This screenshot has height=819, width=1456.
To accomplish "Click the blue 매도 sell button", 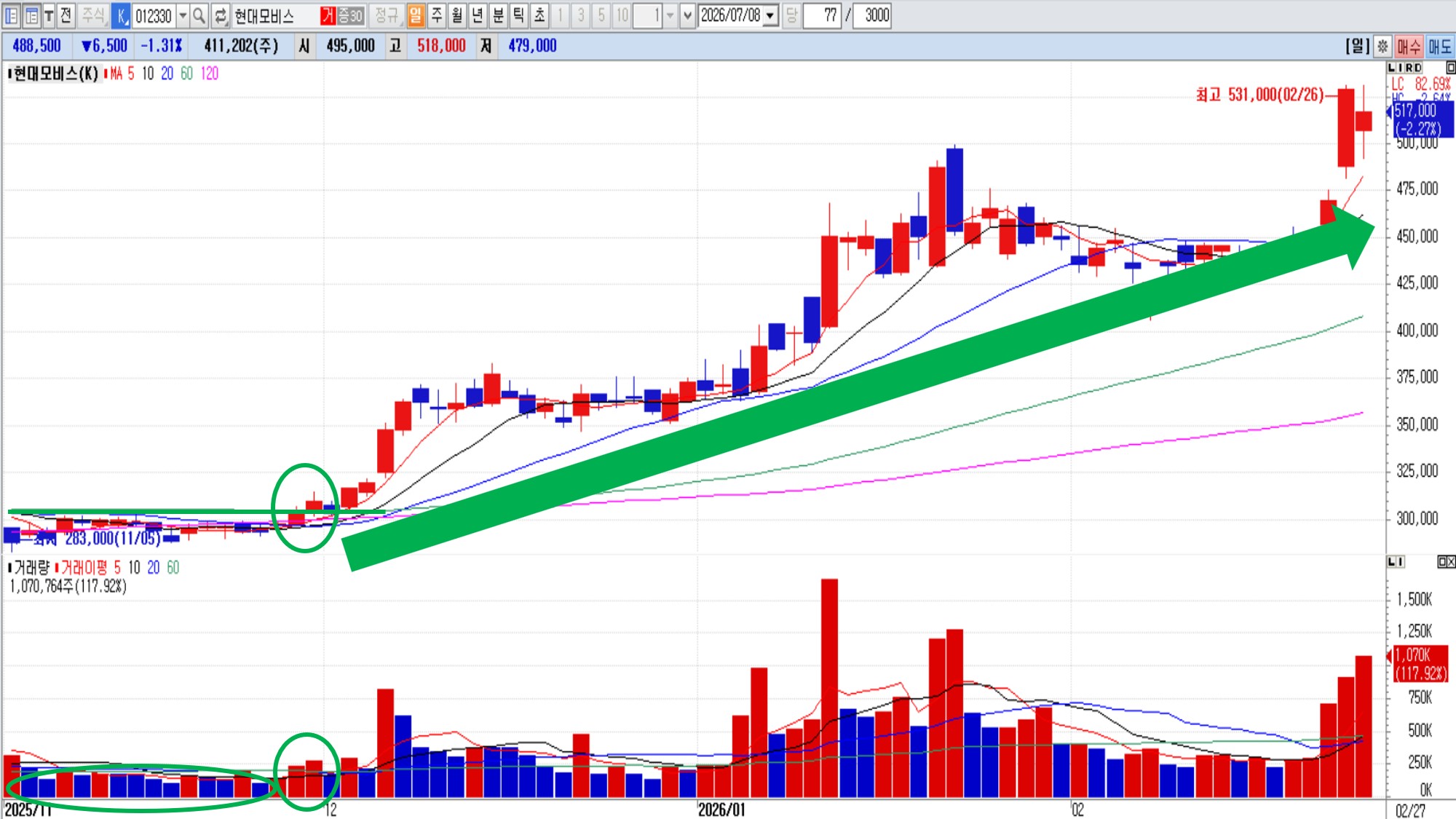I will click(1439, 47).
